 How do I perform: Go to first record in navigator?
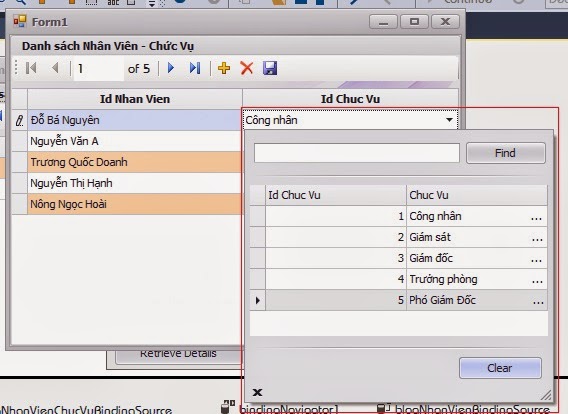(x=31, y=68)
